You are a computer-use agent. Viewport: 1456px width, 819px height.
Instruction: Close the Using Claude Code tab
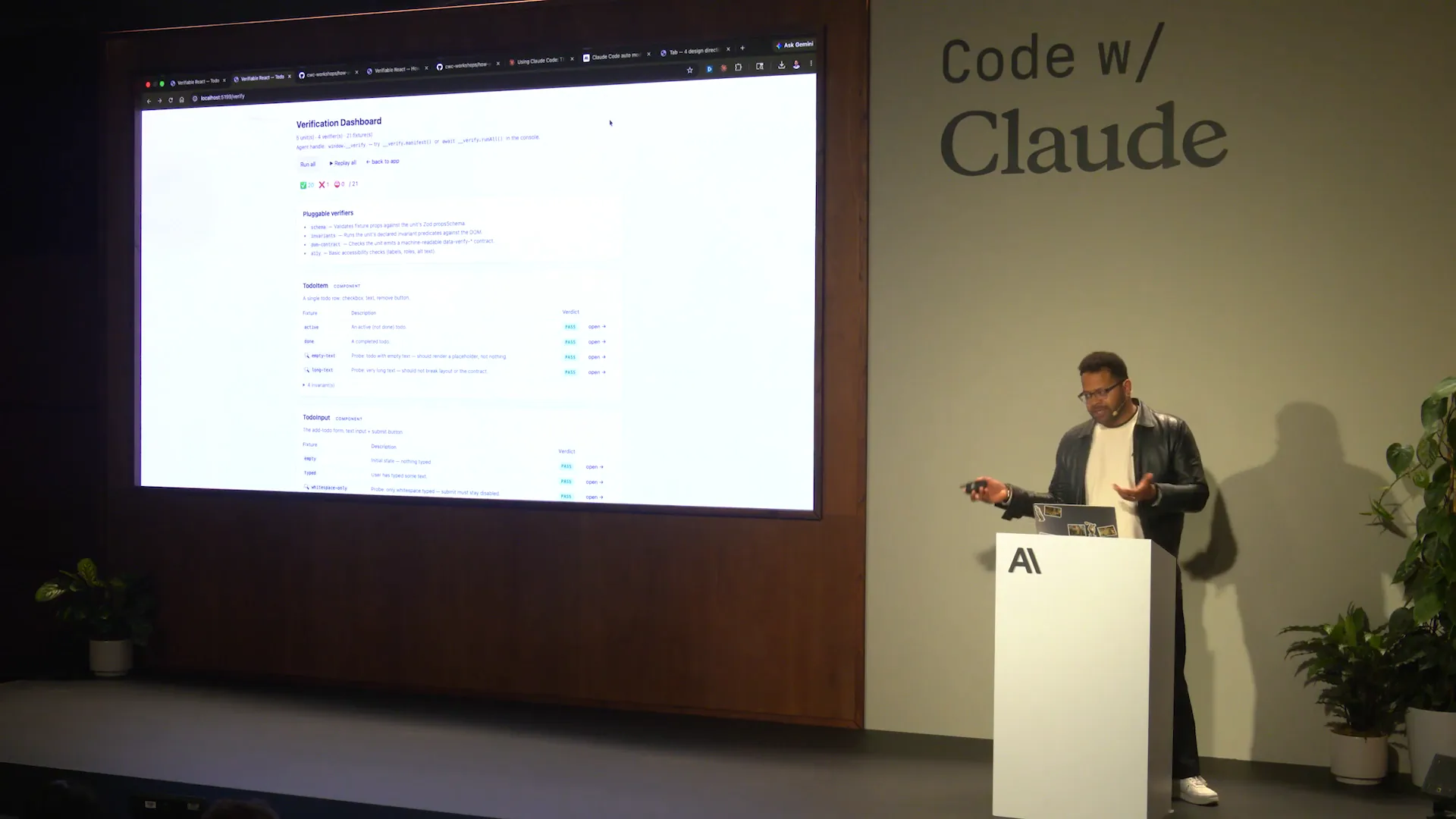coord(572,59)
